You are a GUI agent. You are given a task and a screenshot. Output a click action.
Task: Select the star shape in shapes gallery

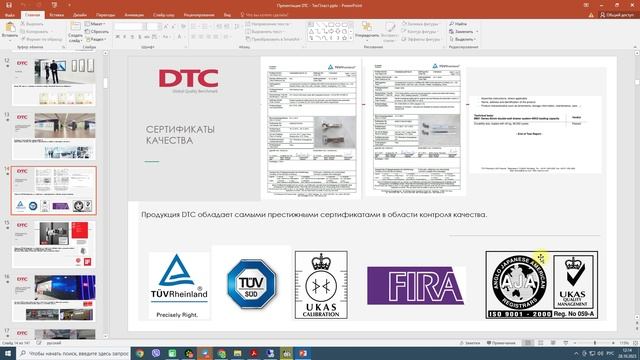pos(345,38)
